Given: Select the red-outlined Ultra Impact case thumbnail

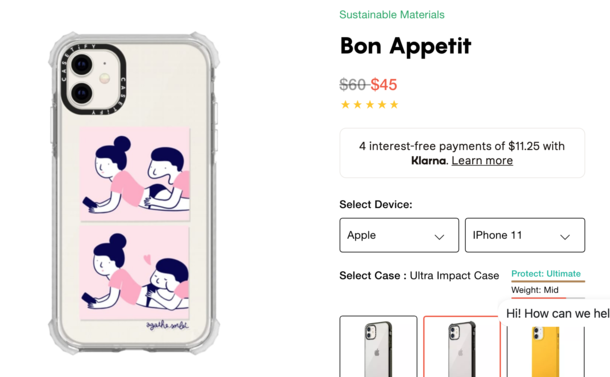Looking at the screenshot, I should tap(462, 346).
